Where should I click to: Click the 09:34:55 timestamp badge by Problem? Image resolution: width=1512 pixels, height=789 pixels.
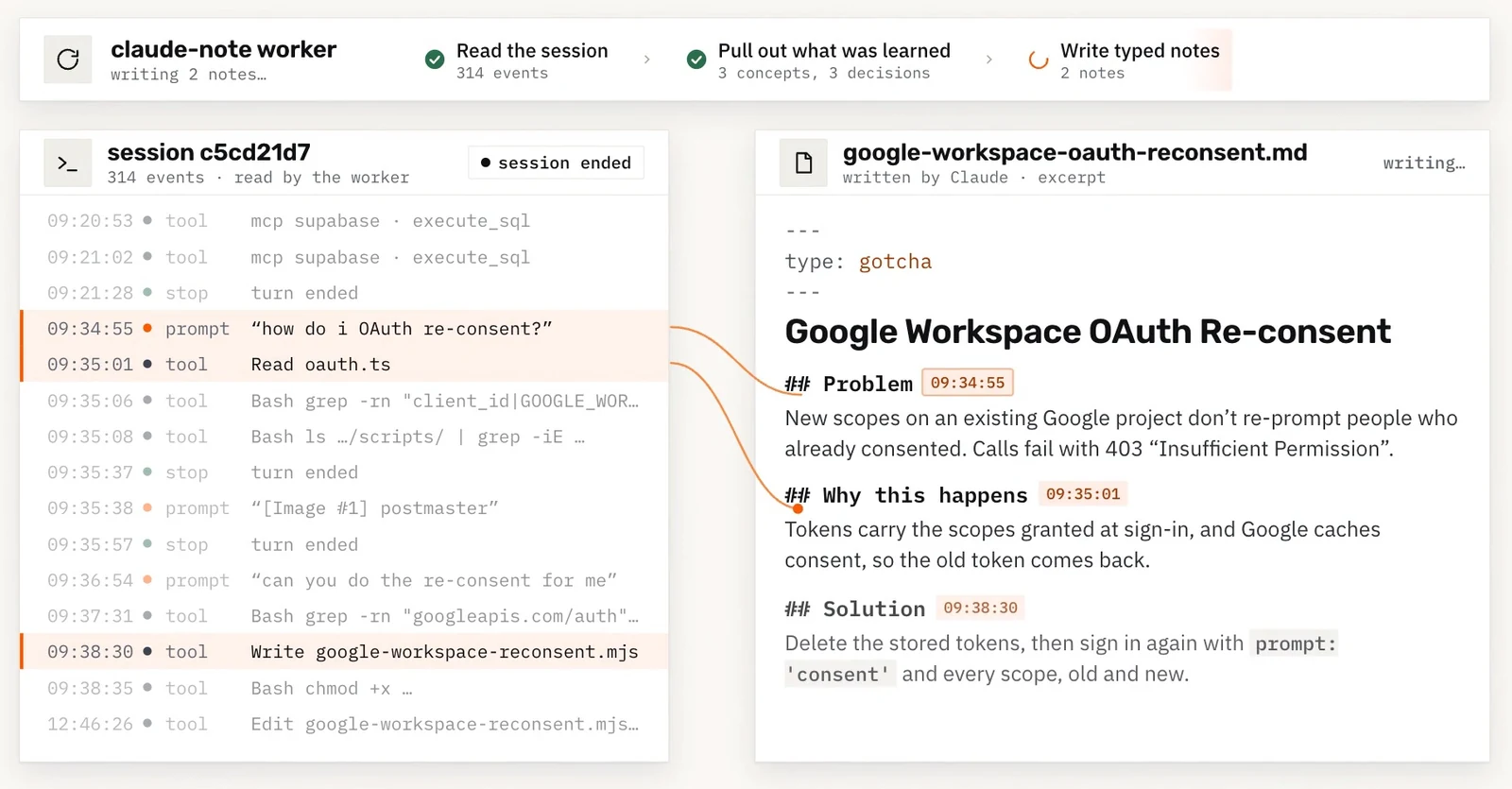[x=968, y=383]
